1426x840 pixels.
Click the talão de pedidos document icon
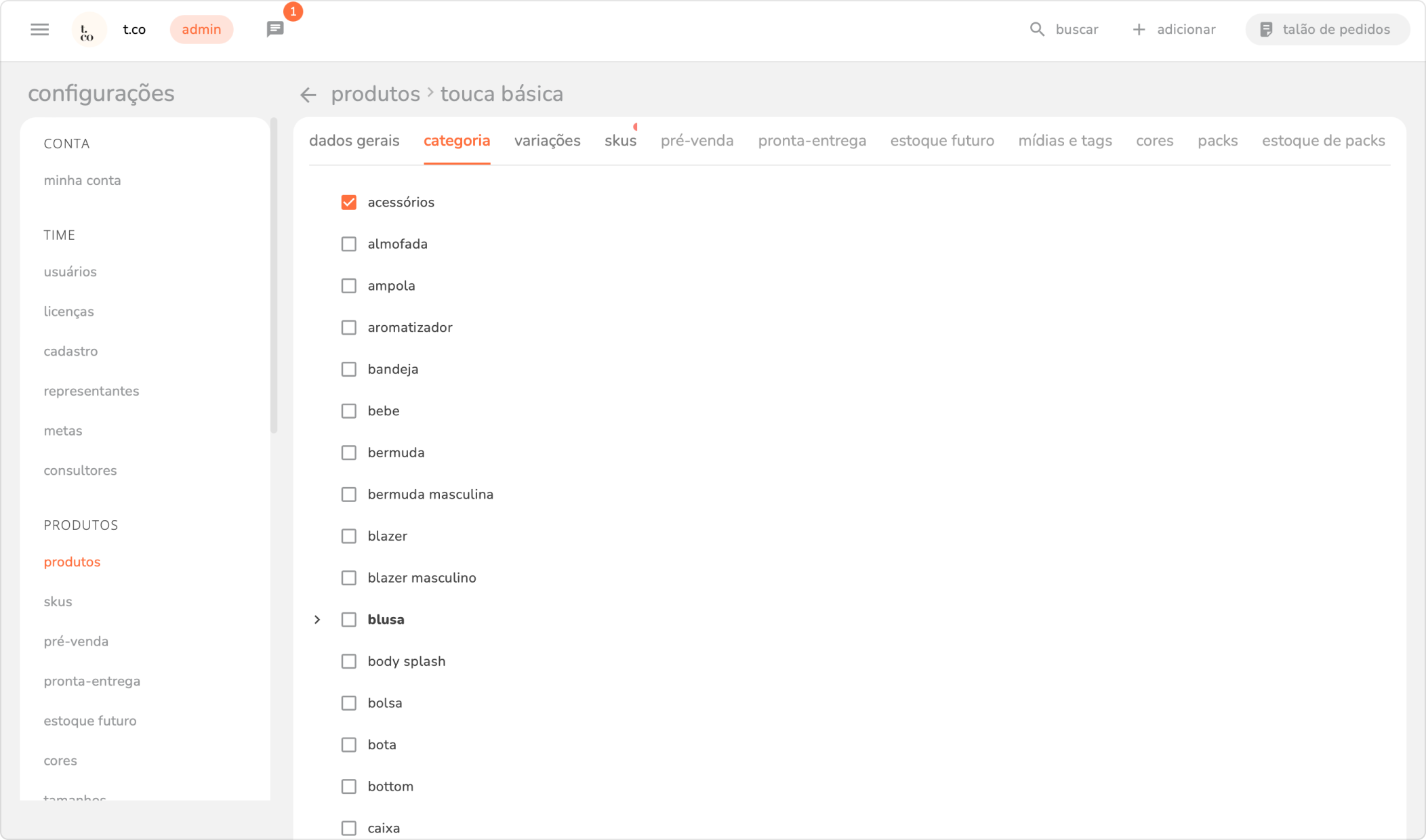coord(1266,29)
